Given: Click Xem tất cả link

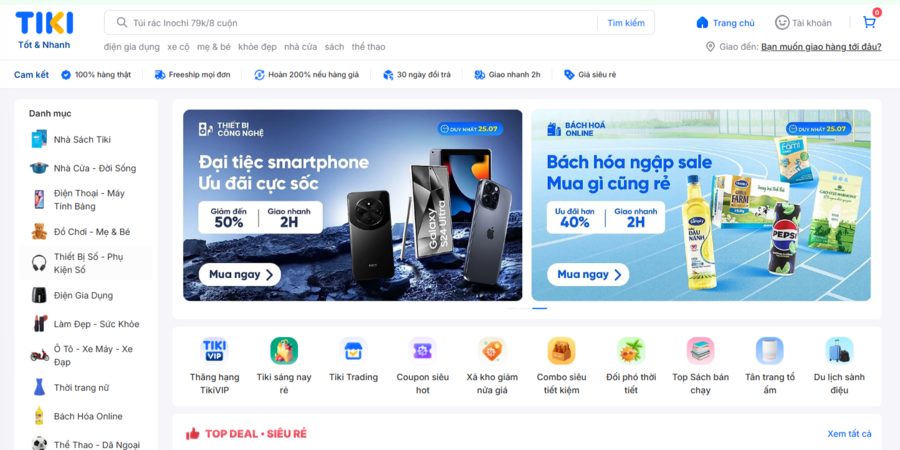Looking at the screenshot, I should click(849, 433).
